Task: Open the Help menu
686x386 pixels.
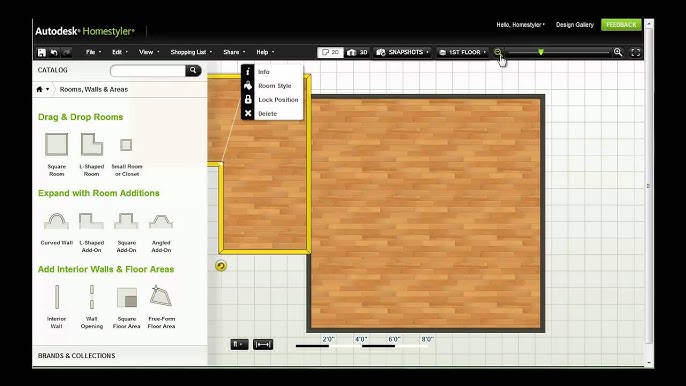Action: [265, 52]
